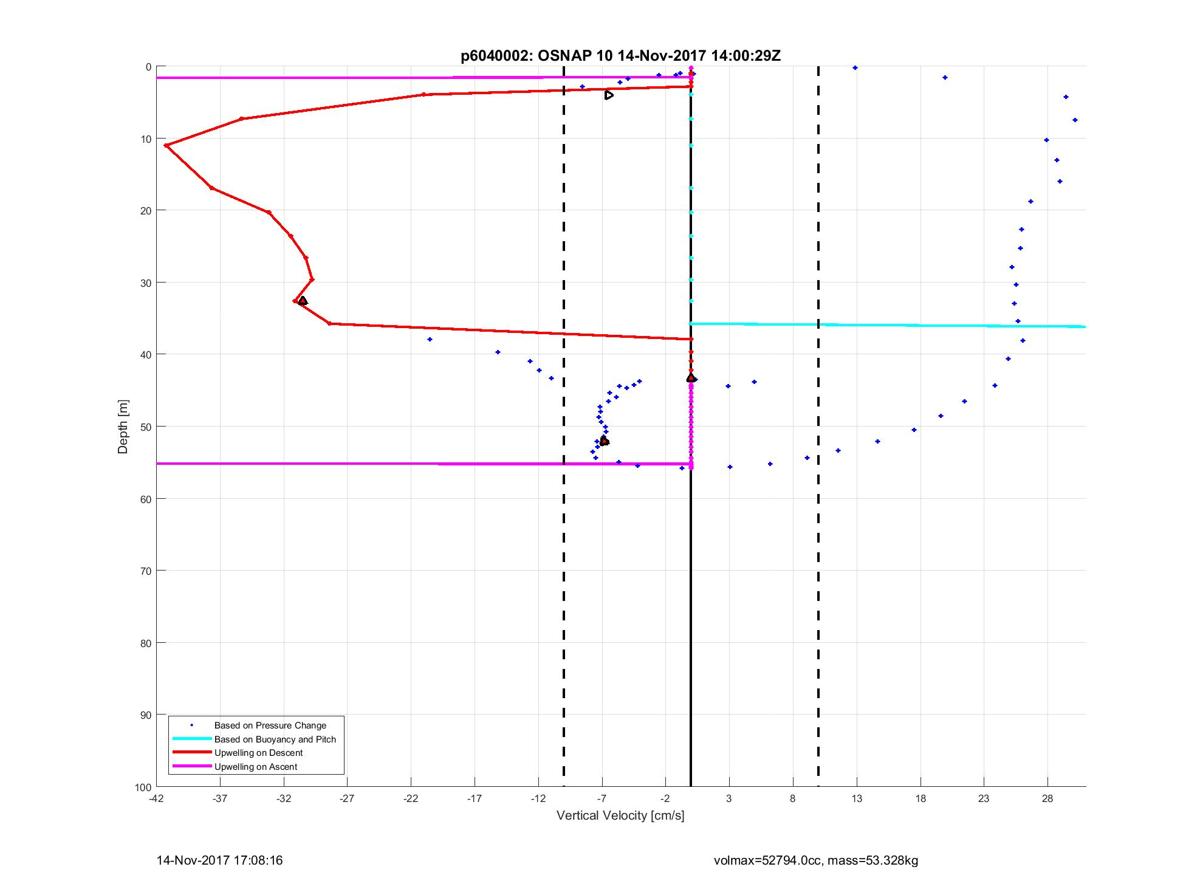Click the y-axis tick label '50'
This screenshot has height=885, width=1200.
[x=144, y=427]
